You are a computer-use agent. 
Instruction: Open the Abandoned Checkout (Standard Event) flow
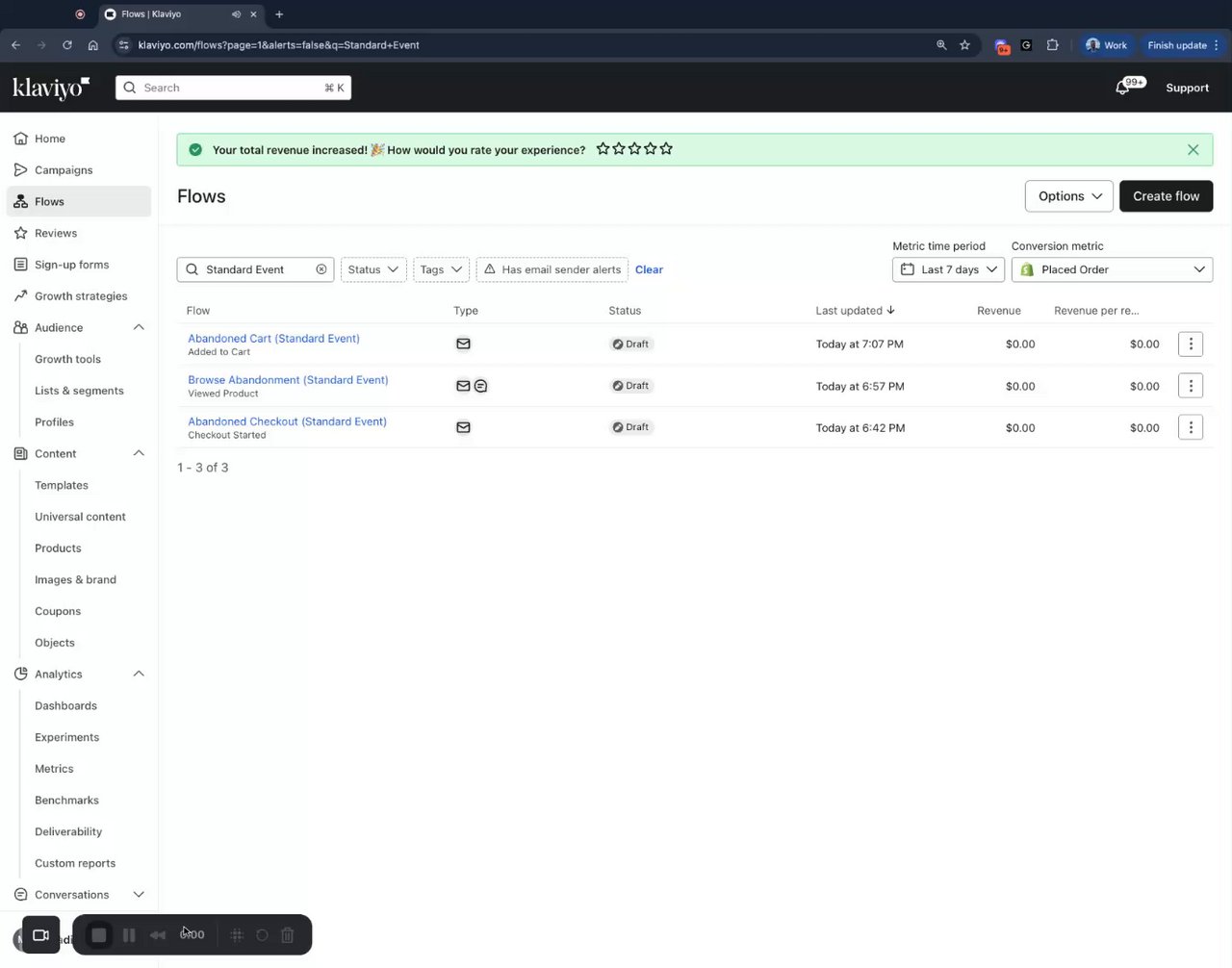pyautogui.click(x=287, y=421)
